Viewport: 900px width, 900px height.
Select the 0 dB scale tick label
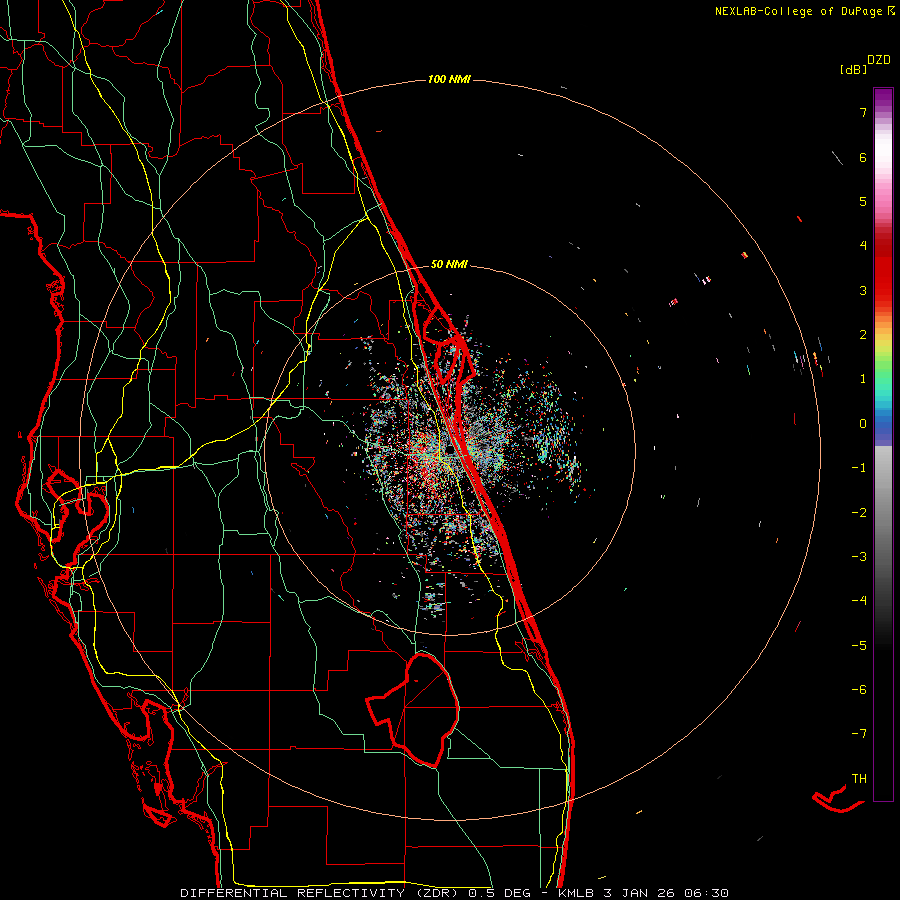coord(863,424)
